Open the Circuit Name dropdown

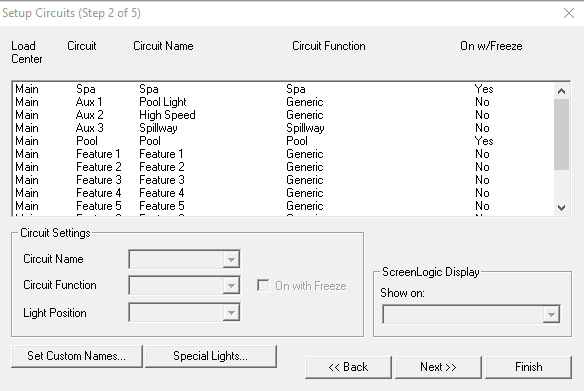(x=184, y=259)
